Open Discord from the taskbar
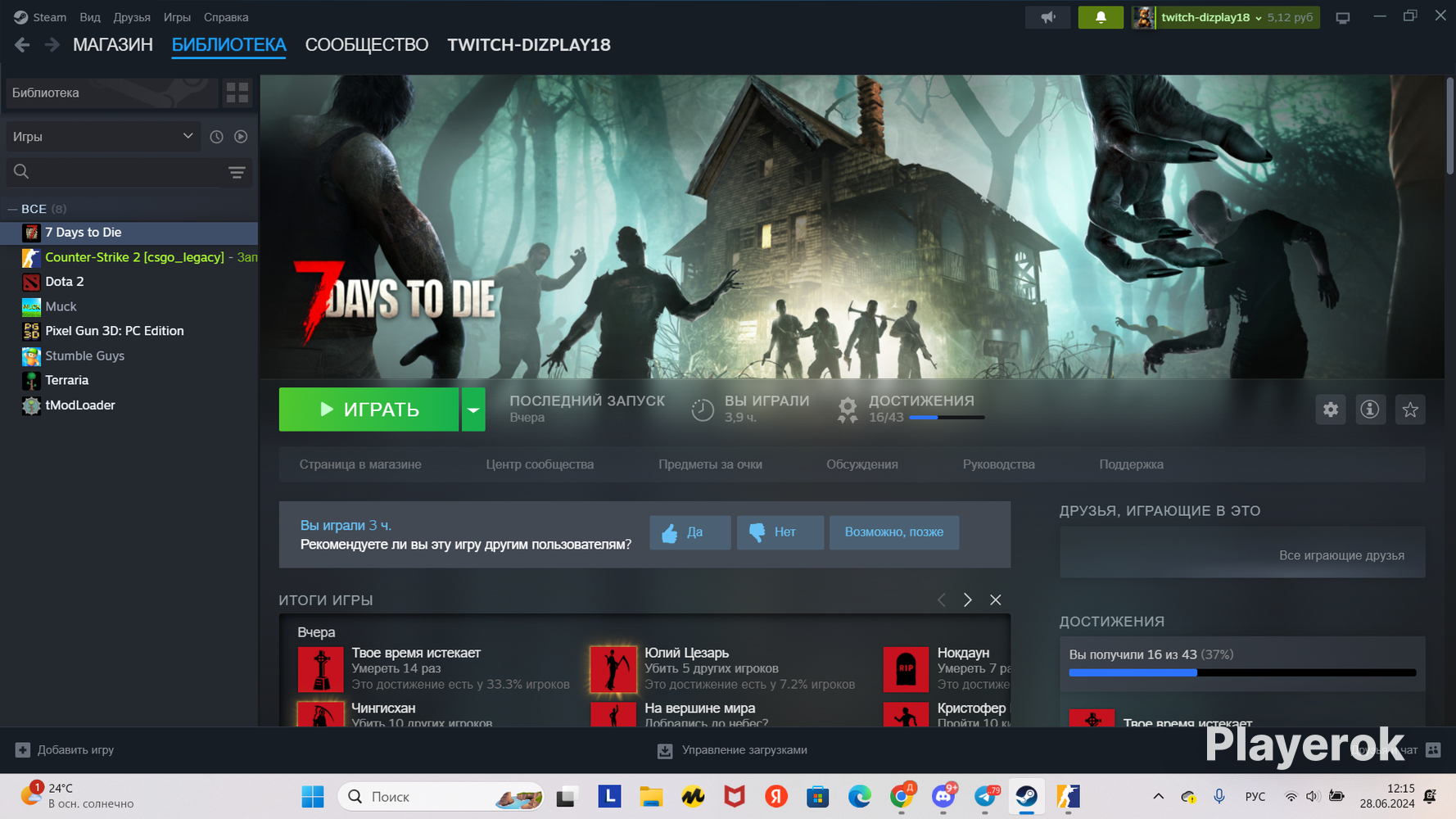This screenshot has width=1456, height=819. tap(943, 797)
